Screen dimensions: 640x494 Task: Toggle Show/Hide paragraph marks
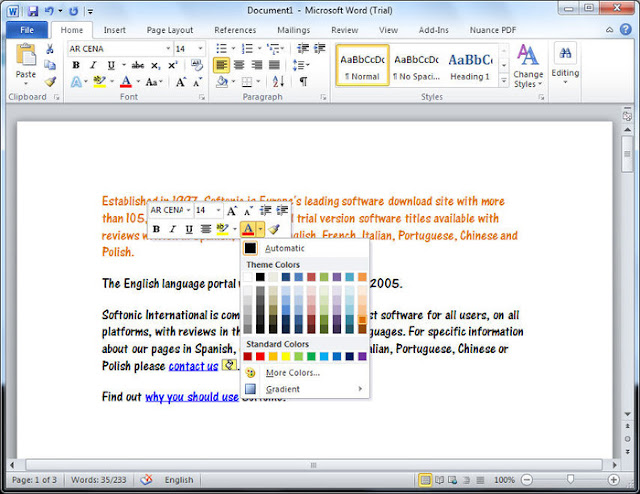[303, 82]
